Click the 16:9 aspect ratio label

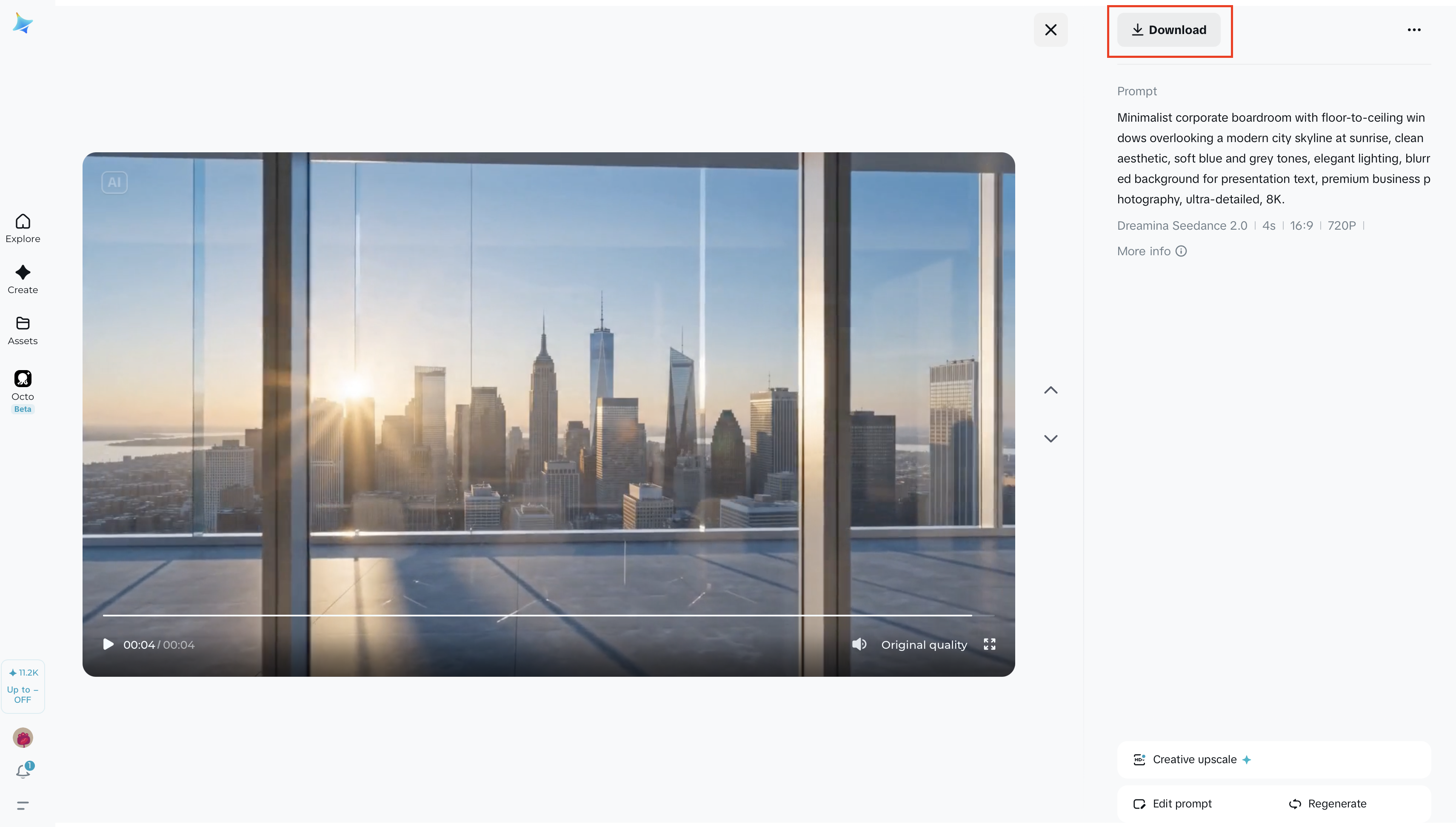click(x=1301, y=225)
